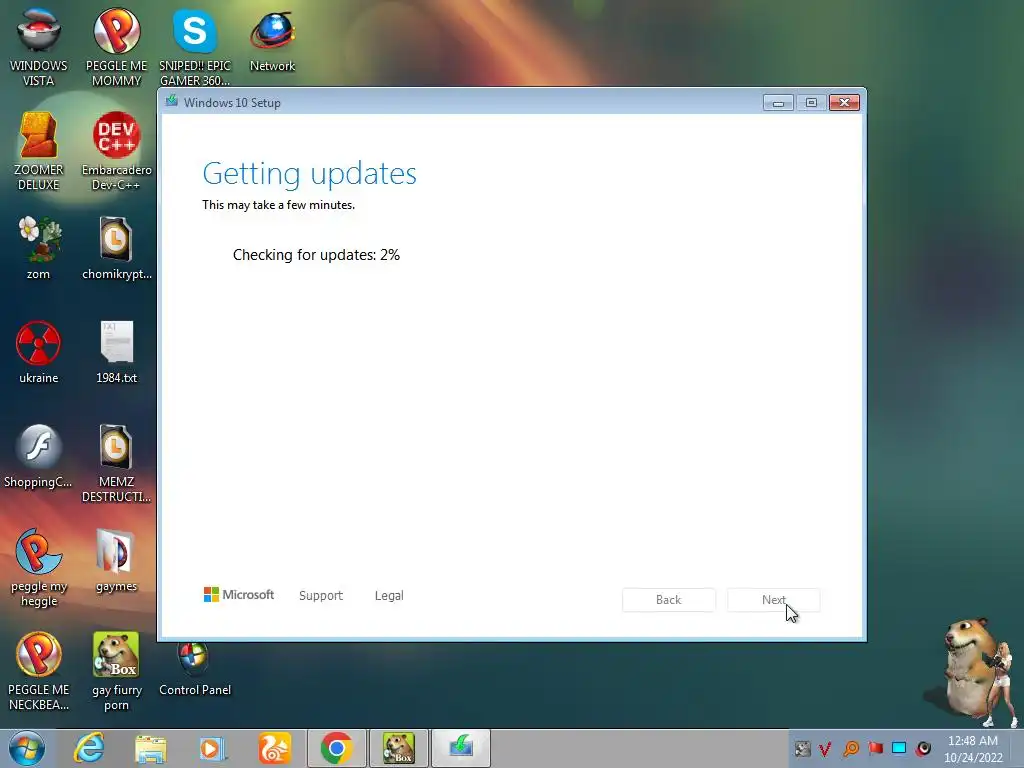This screenshot has width=1024, height=768.
Task: Select the PEGGLE ME NECKBEA... icon
Action: [38, 671]
